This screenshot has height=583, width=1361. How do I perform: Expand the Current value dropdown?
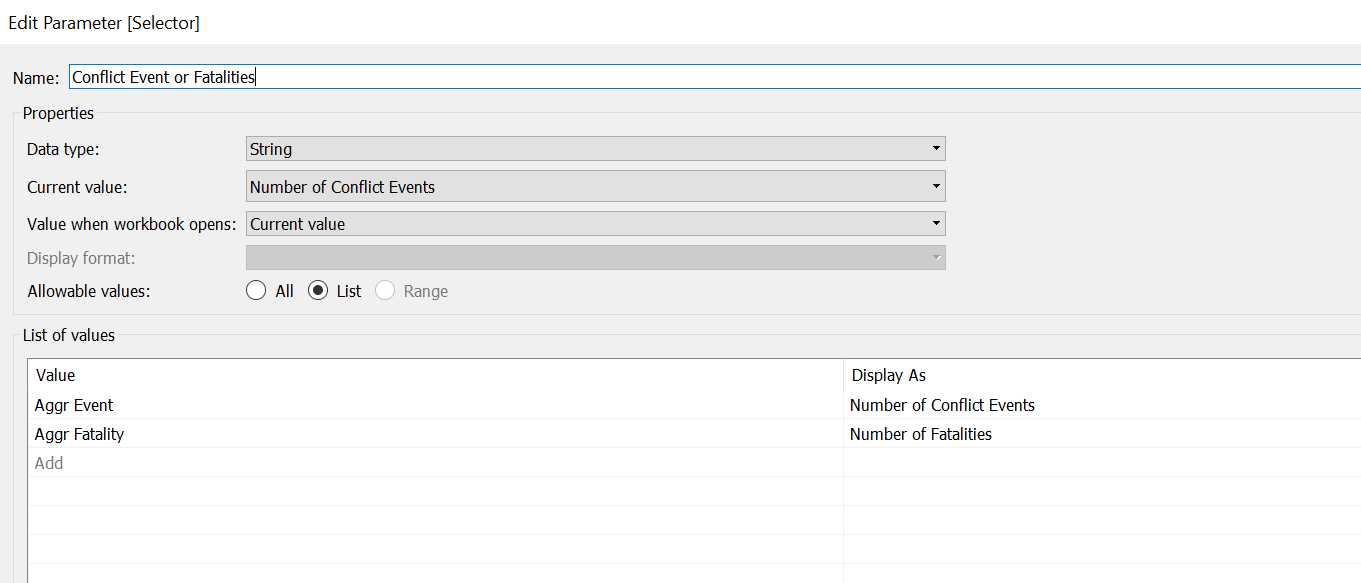click(x=595, y=187)
